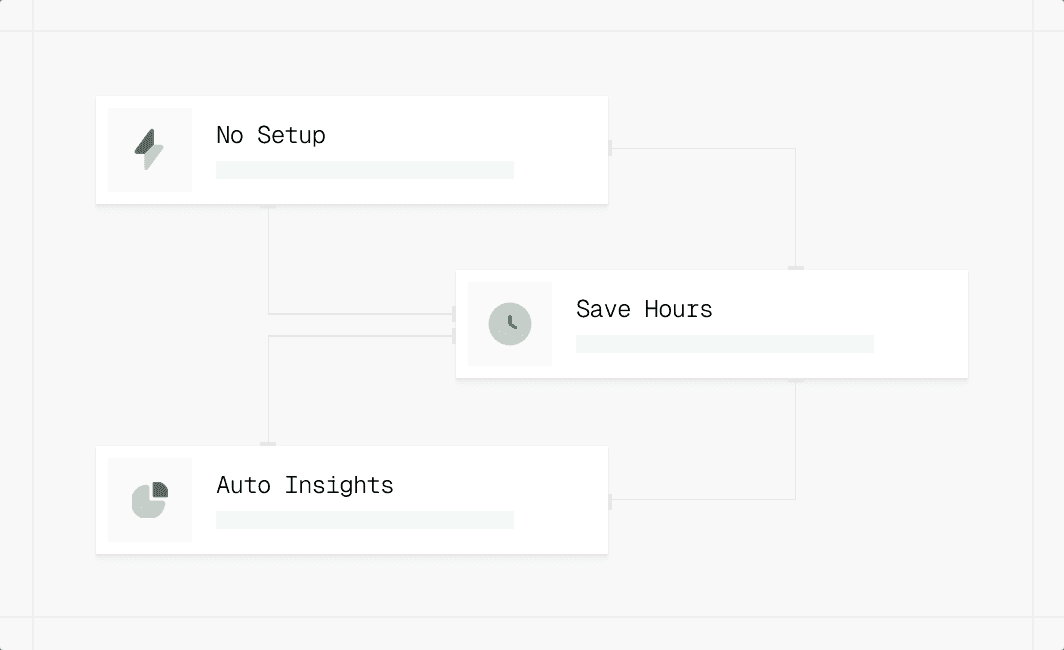Select the "No Setup" title text
Screen dimensions: 1064x650
coord(271,135)
